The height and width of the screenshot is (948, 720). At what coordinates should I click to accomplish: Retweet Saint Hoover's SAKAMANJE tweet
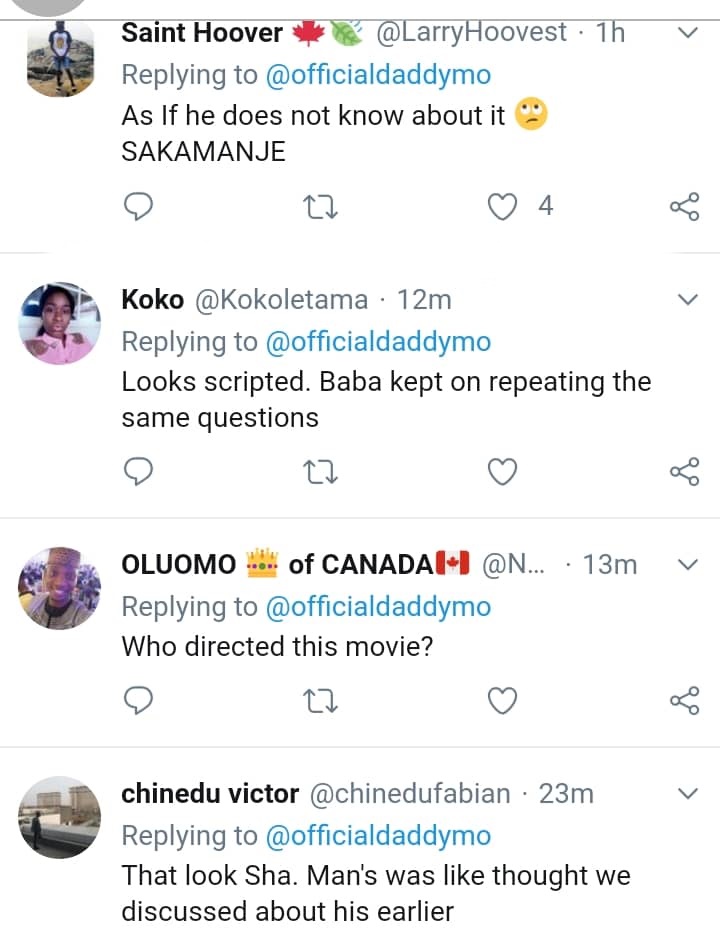(x=319, y=207)
